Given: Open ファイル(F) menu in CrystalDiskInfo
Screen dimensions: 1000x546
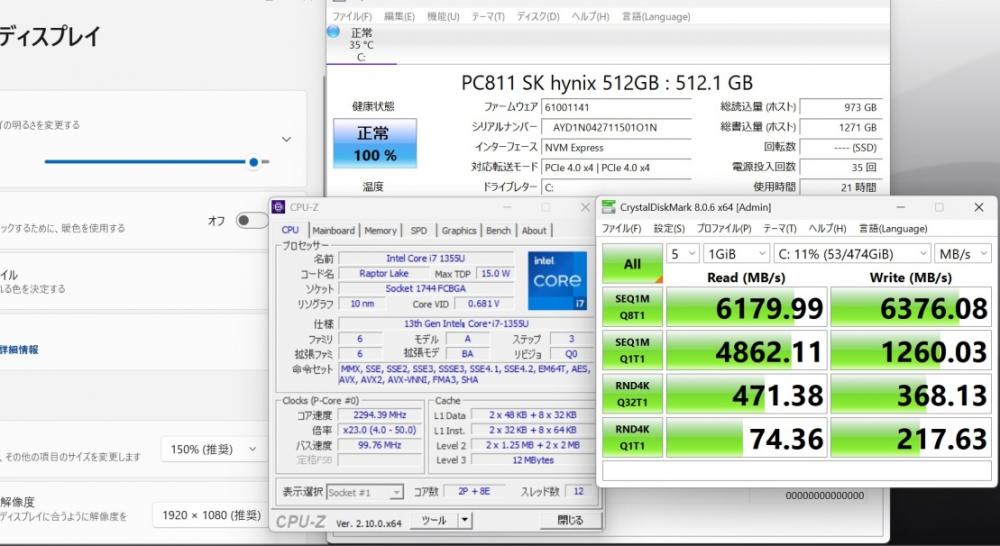Looking at the screenshot, I should (x=352, y=17).
